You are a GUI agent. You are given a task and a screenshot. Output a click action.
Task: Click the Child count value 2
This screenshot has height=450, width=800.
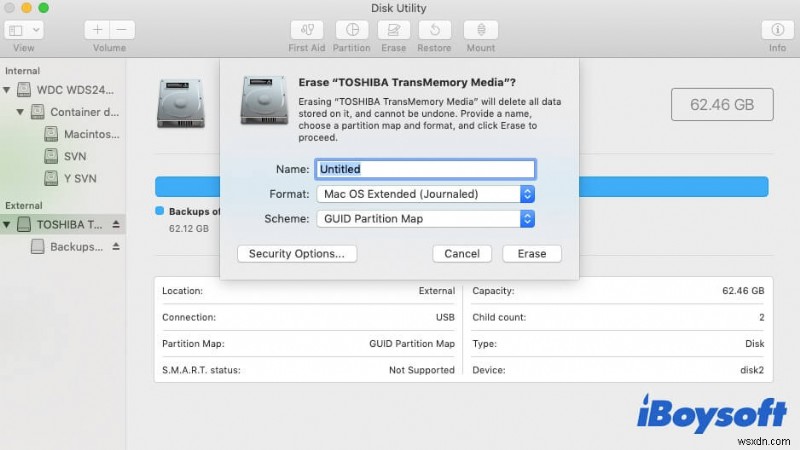(x=761, y=317)
